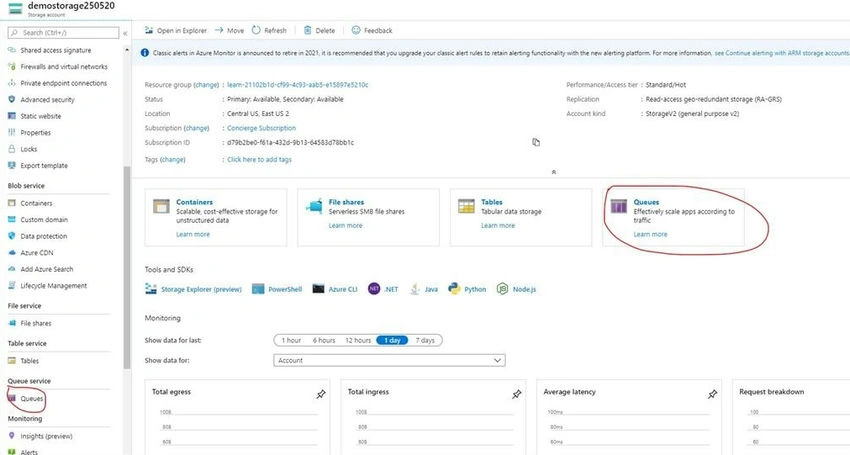850x455 pixels.
Task: Select the 1 hour time range
Action: click(291, 341)
